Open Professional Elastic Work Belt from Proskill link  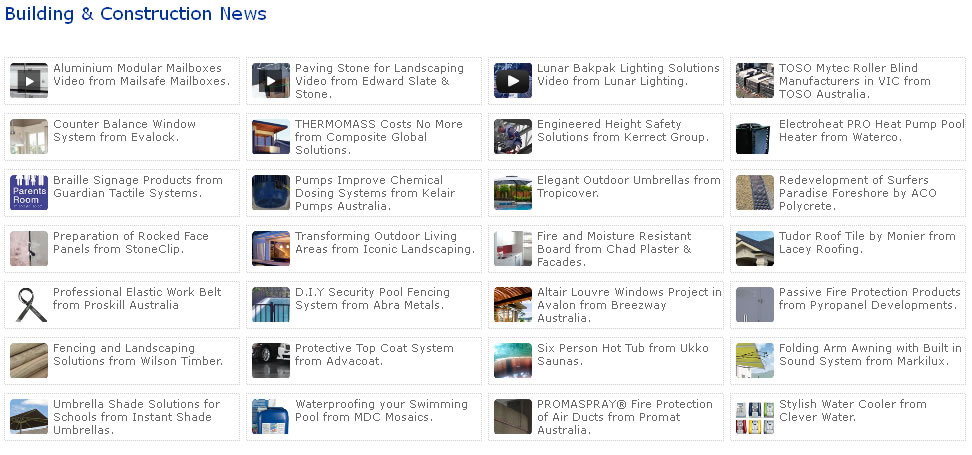pos(137,298)
